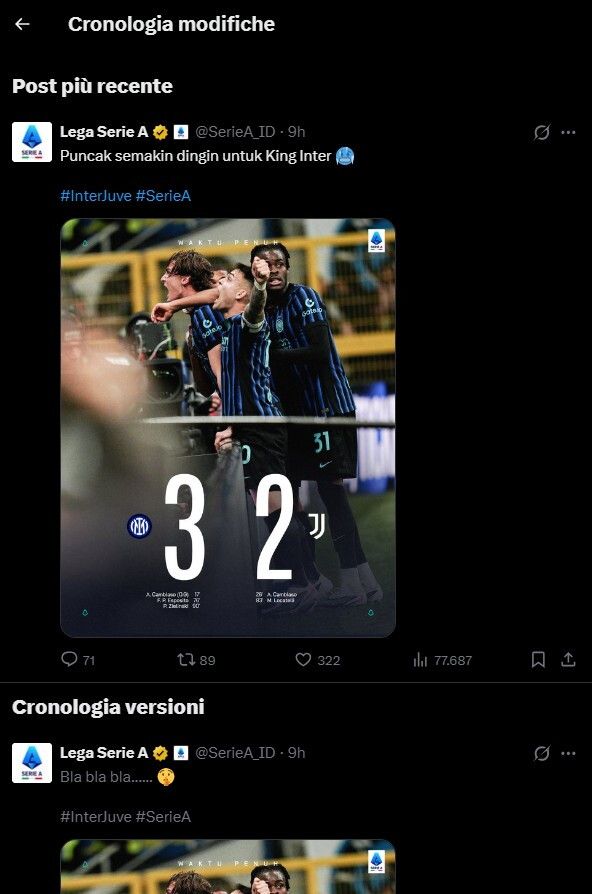Screen dimensions: 592x894
Task: Open the image in the older version post
Action: tap(228, 867)
